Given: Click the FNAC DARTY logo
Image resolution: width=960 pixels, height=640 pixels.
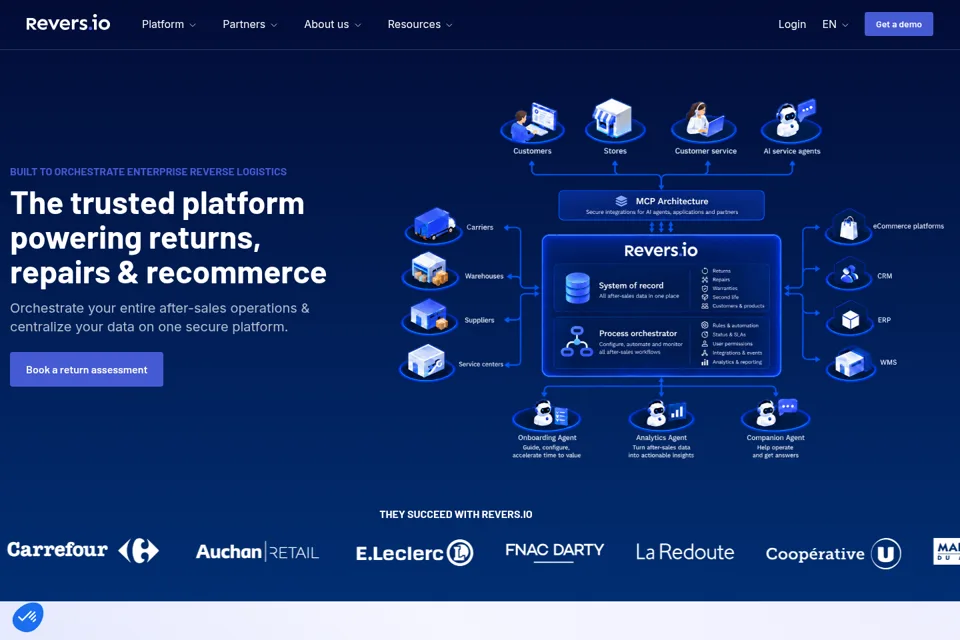Looking at the screenshot, I should pos(555,551).
